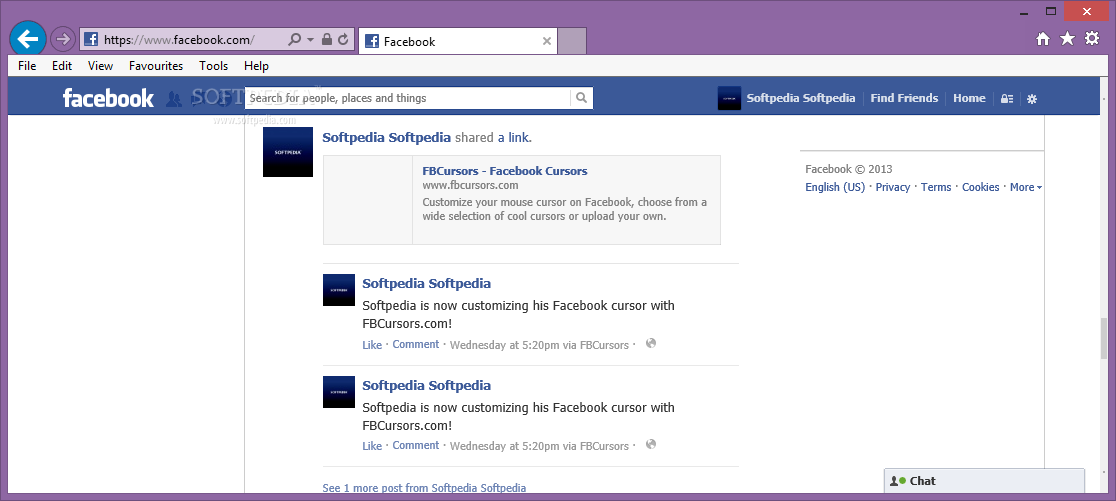Open FBCursors - Facebook Cursors link title
Screen dimensions: 1116x501
click(x=505, y=171)
